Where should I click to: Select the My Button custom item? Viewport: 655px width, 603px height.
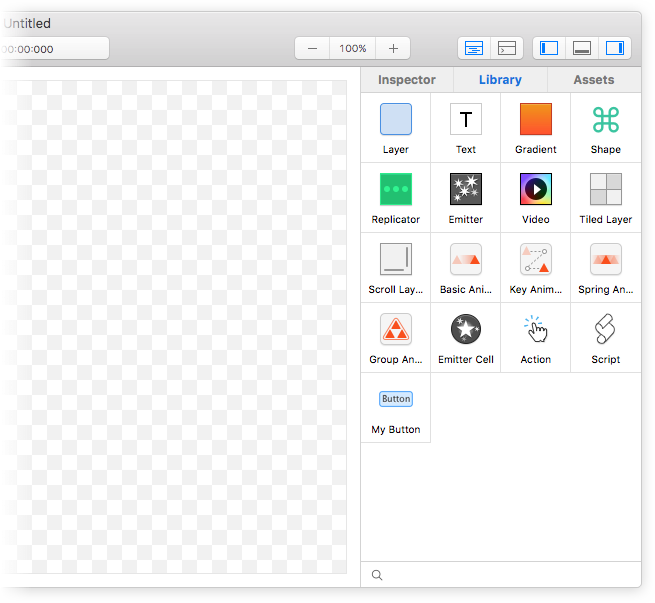pos(396,408)
